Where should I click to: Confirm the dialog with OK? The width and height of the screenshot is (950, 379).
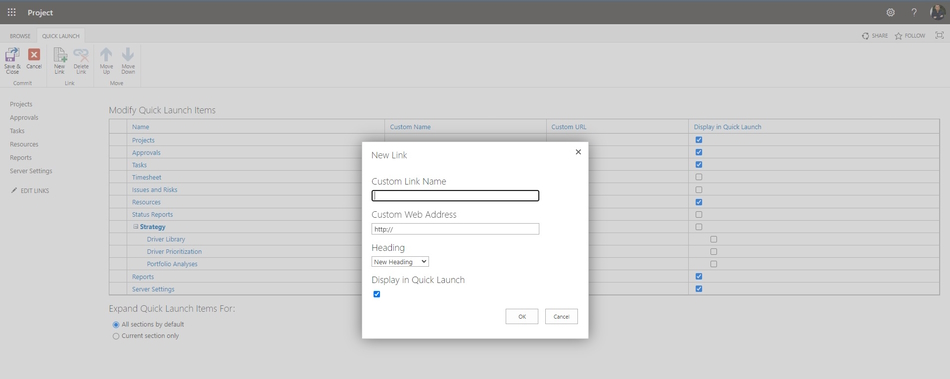(522, 316)
